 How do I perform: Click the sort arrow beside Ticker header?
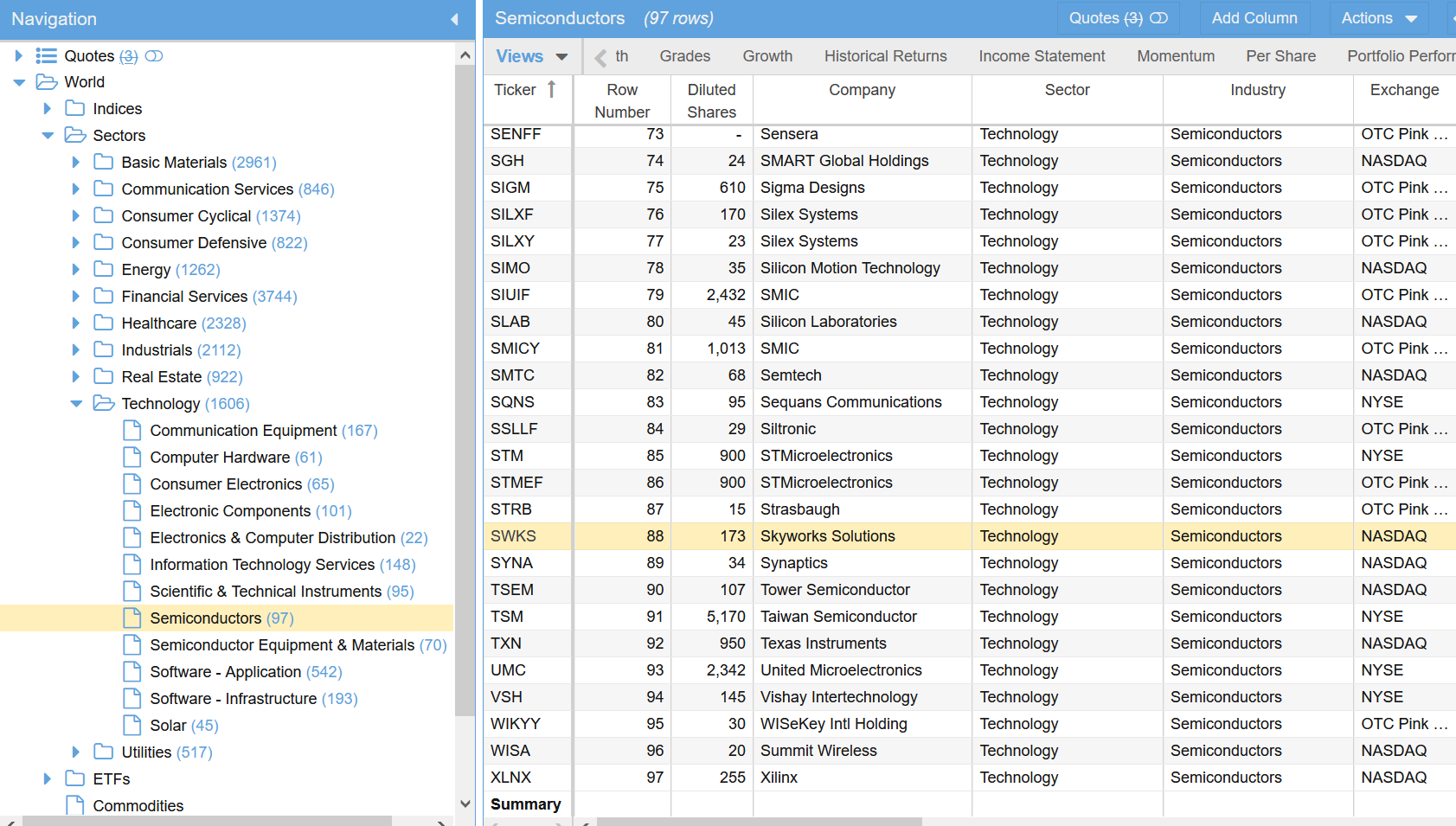tap(551, 89)
